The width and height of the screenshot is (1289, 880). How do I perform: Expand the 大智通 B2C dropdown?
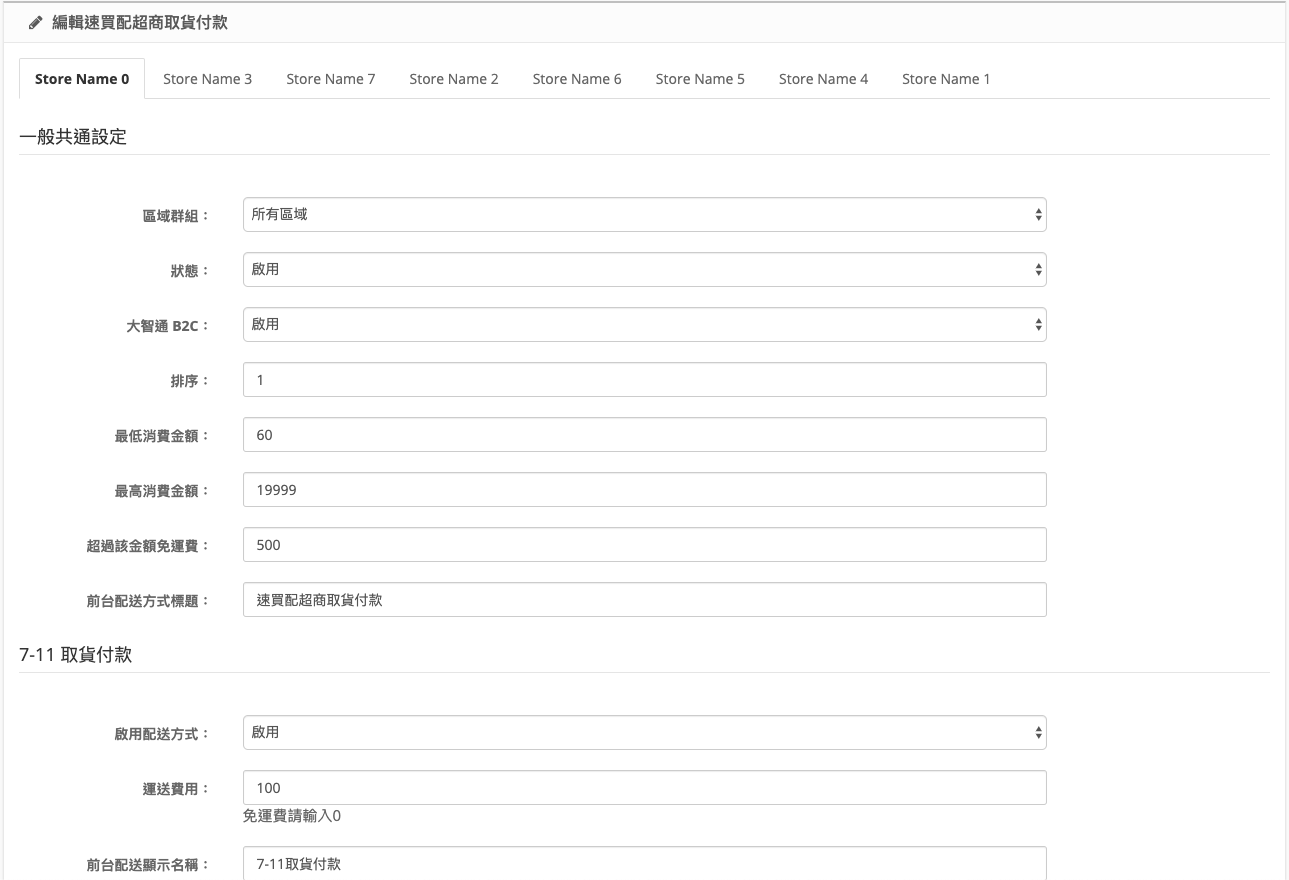(x=644, y=324)
